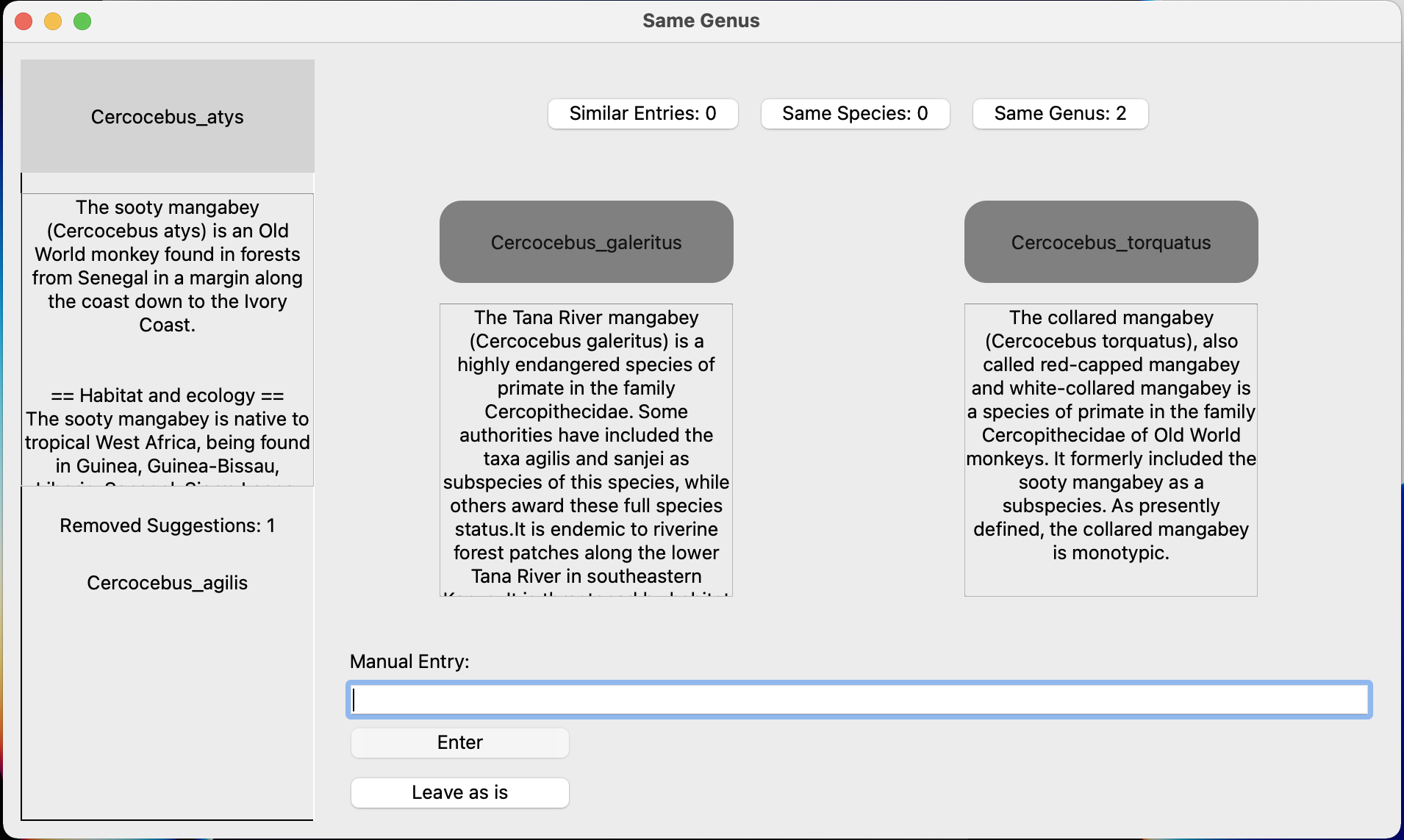Viewport: 1404px width, 840px height.
Task: Click the minimize window control
Action: [x=53, y=21]
